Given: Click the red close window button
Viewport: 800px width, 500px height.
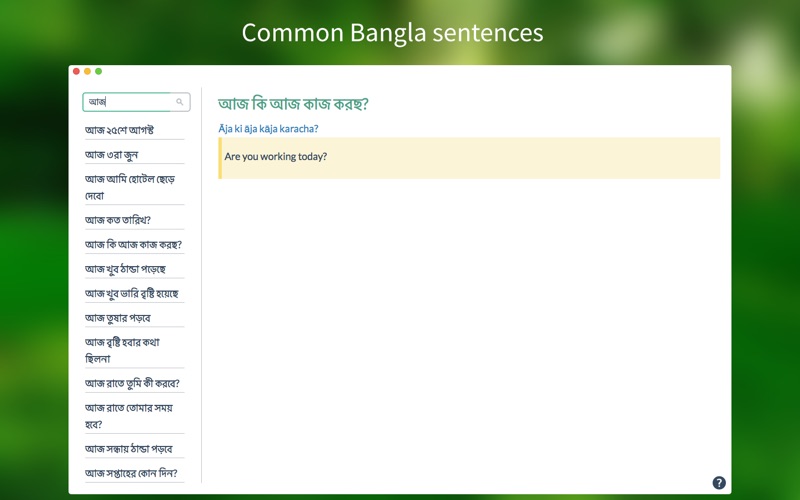Looking at the screenshot, I should 76,72.
